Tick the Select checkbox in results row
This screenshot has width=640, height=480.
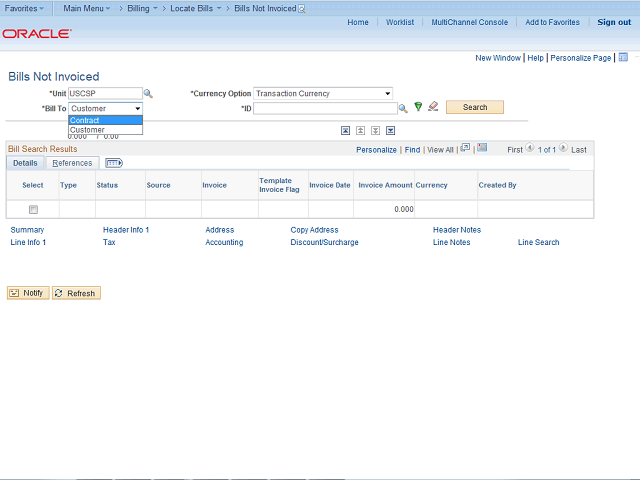[33, 210]
